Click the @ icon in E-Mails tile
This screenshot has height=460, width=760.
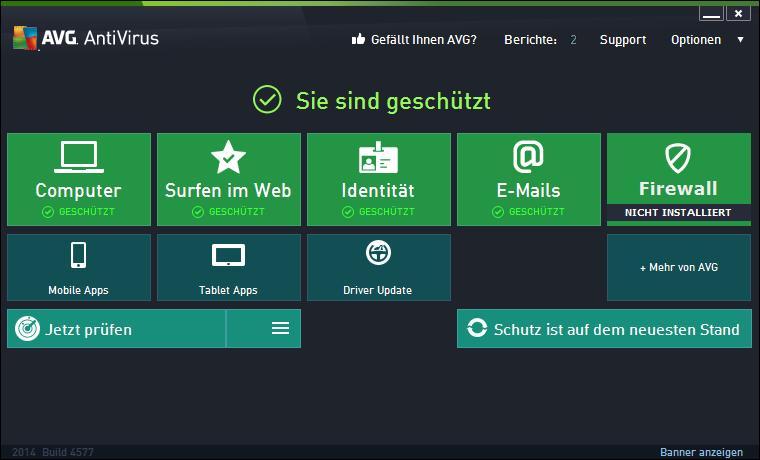tap(528, 156)
